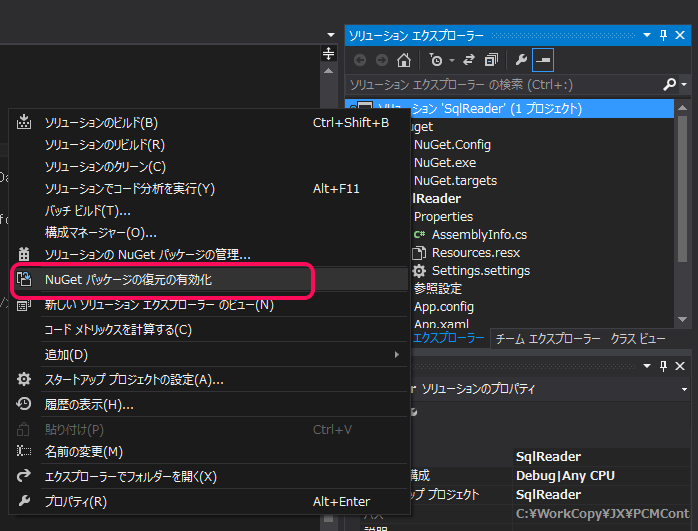Switch to チーム エクスプローラー tab

pos(548,339)
